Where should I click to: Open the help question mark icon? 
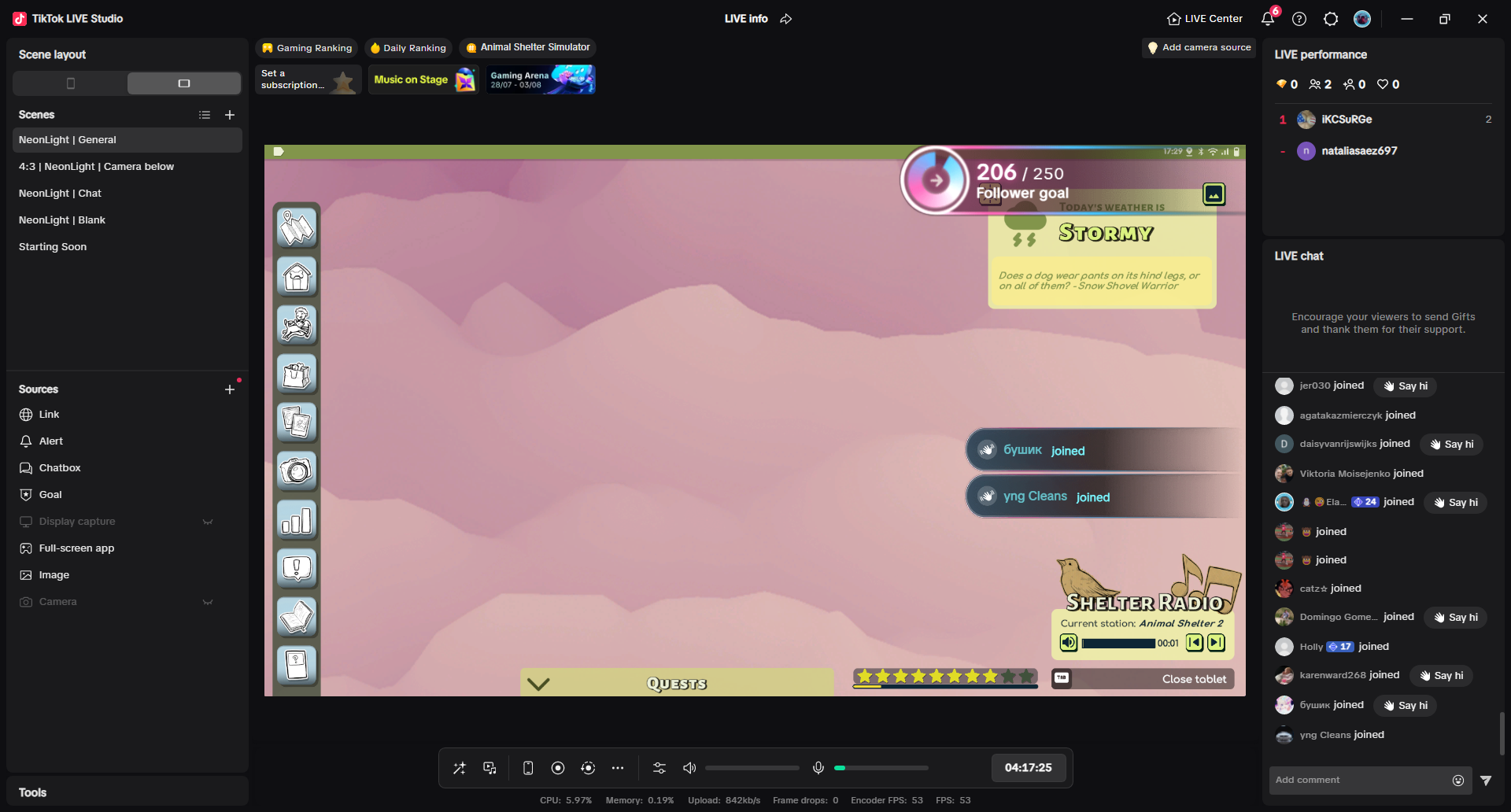tap(1299, 19)
